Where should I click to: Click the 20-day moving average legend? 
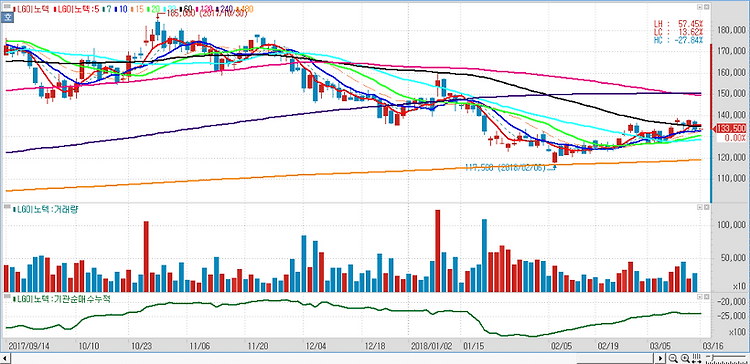pyautogui.click(x=154, y=9)
